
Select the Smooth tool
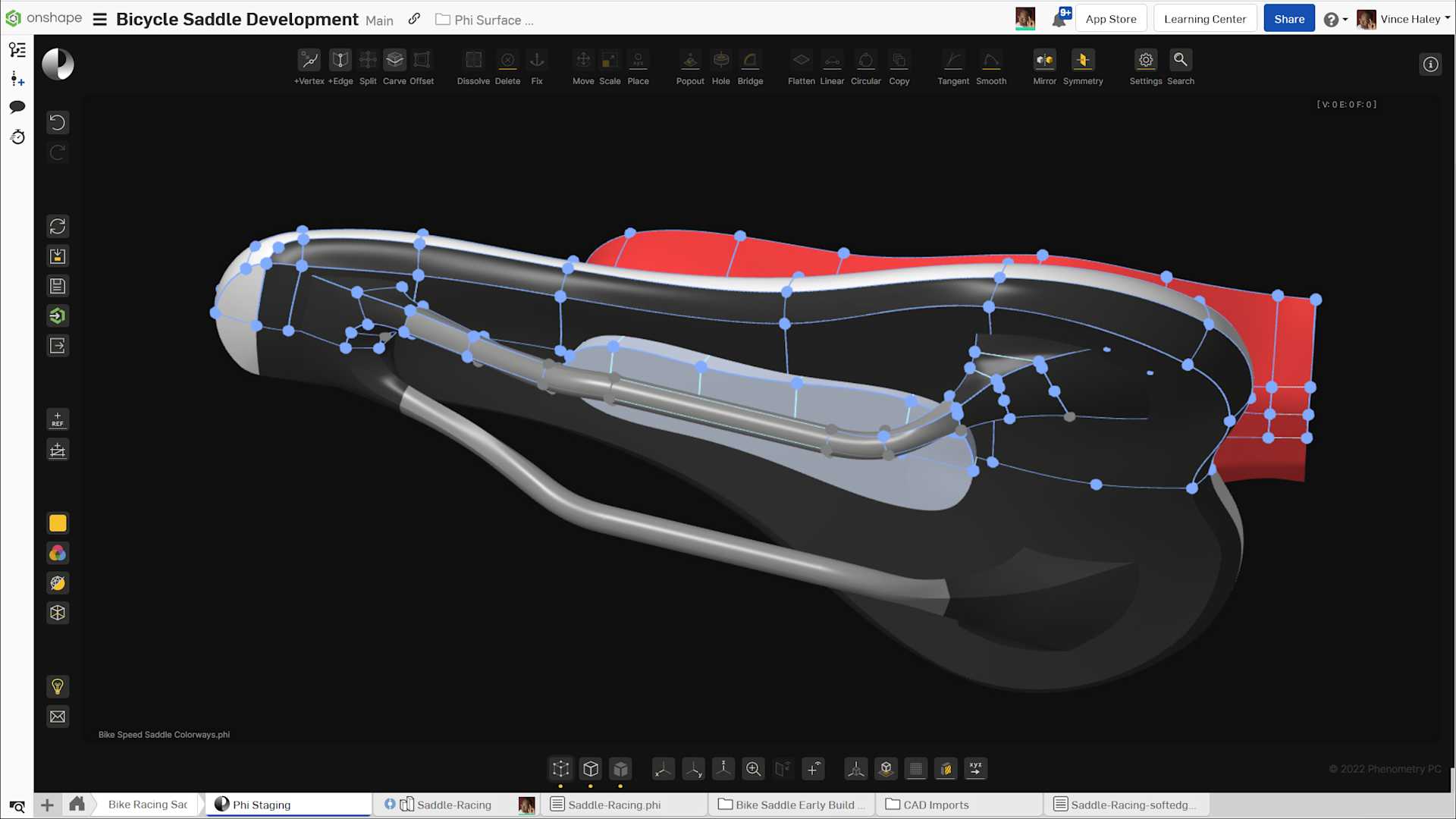tap(990, 61)
